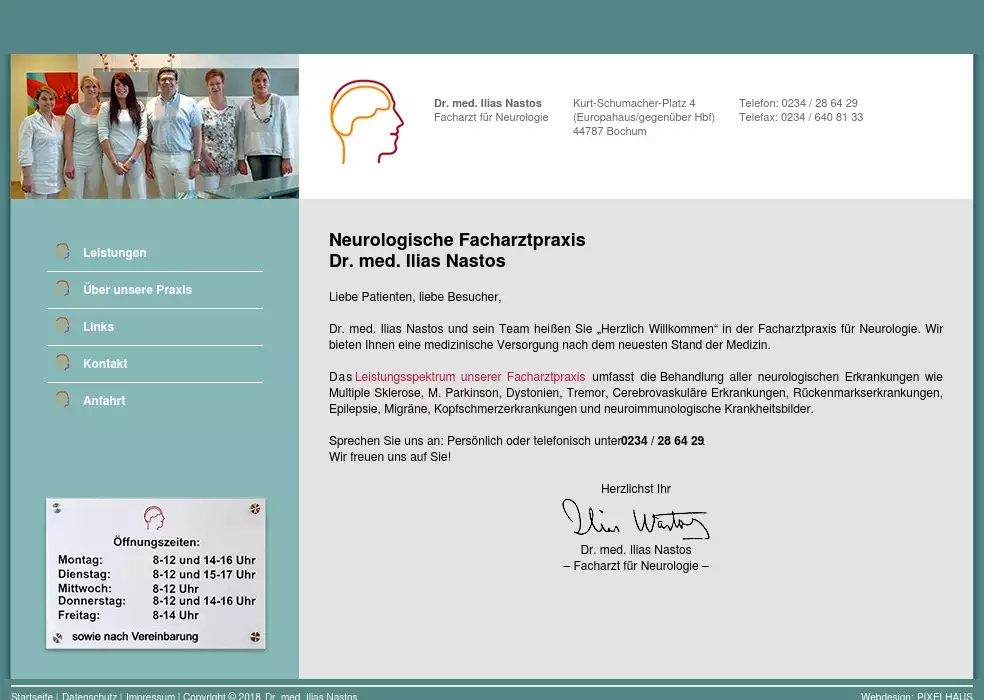Open Impressum in the footer
This screenshot has height=700, width=984.
(150, 696)
